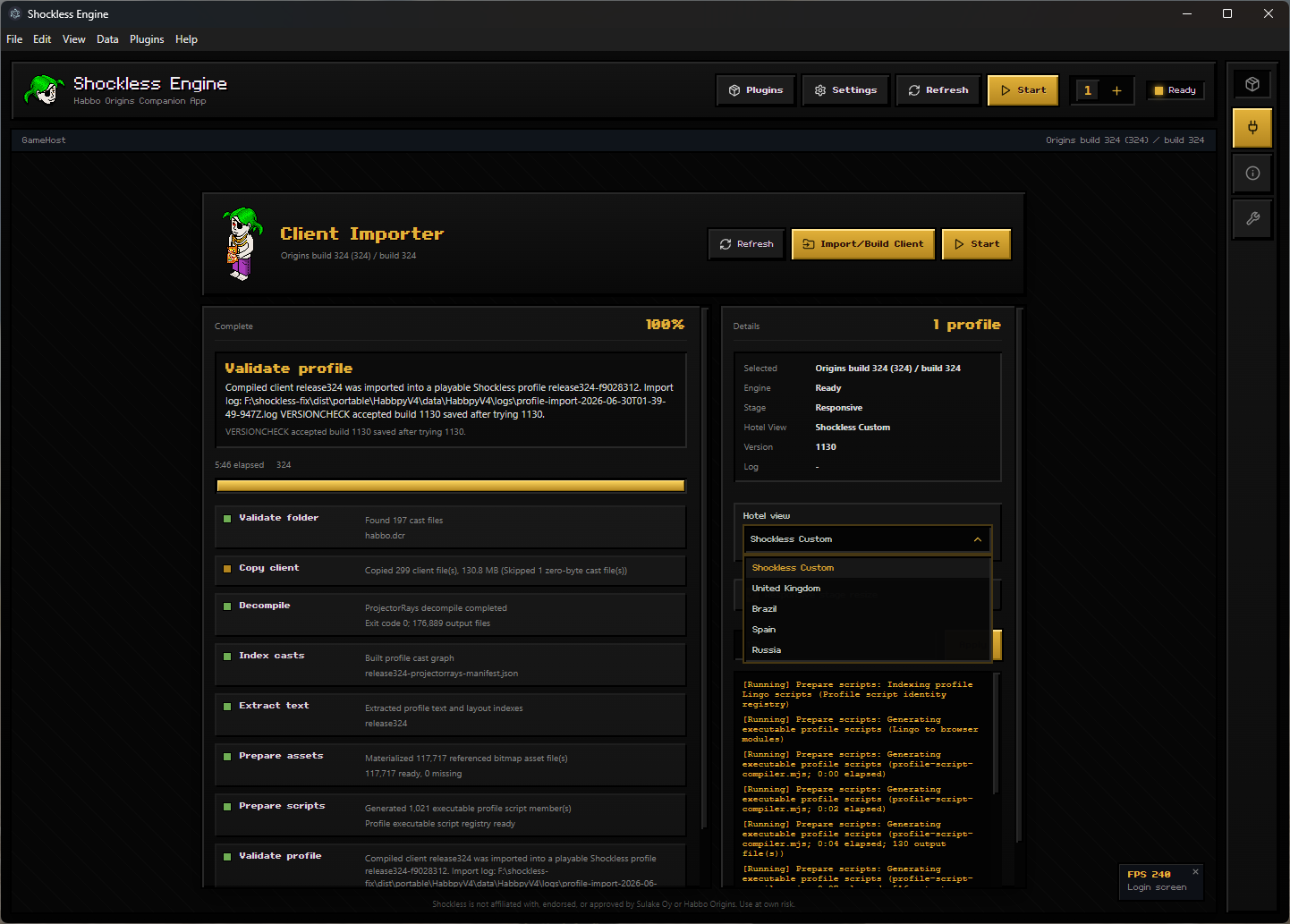Viewport: 1290px width, 924px height.
Task: Open Settings from the header toolbar
Action: (846, 90)
